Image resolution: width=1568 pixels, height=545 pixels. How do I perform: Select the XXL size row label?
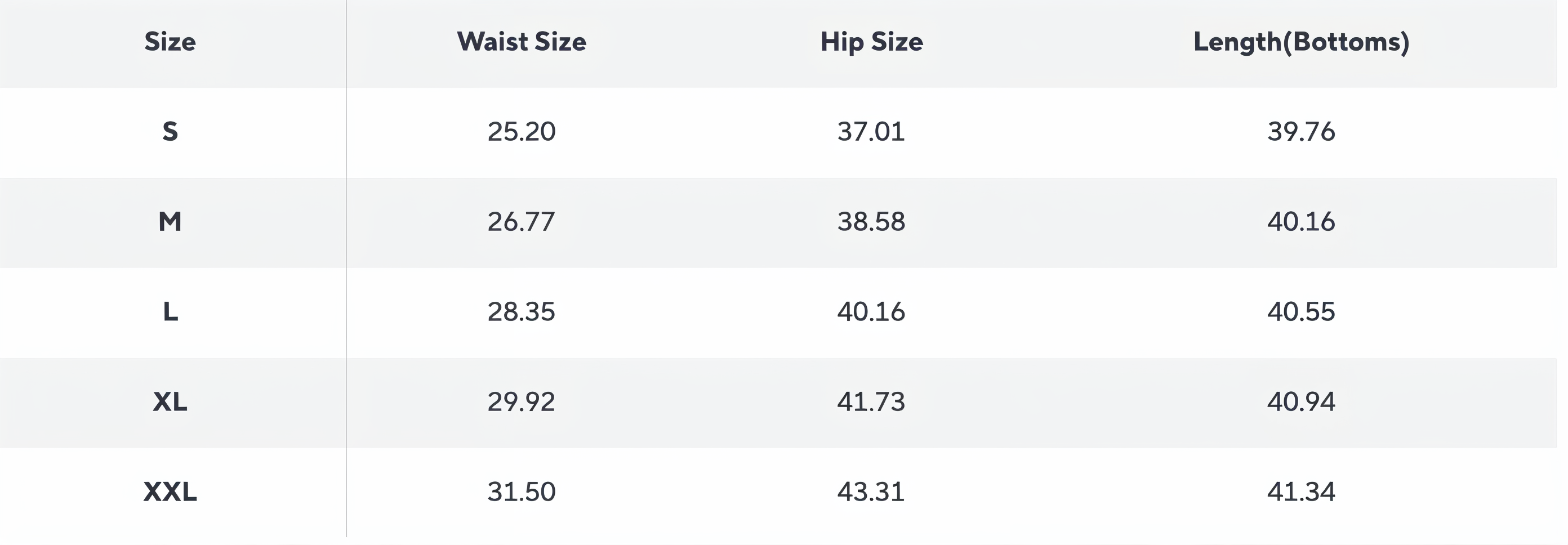(x=170, y=492)
